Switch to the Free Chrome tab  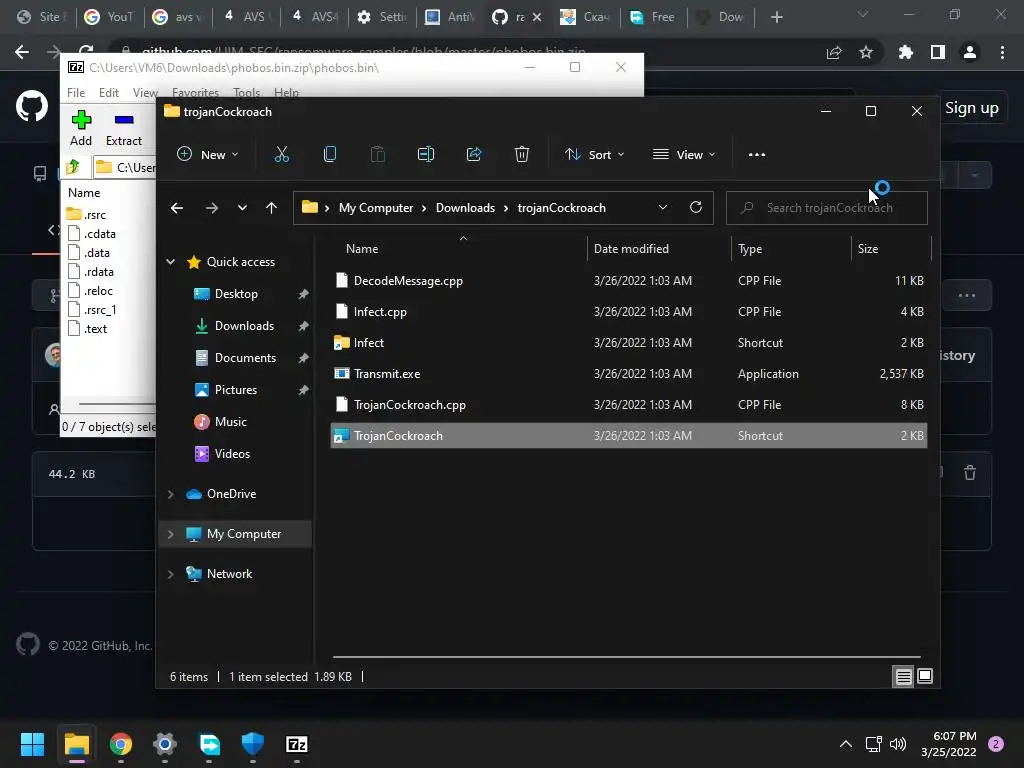[x=653, y=17]
